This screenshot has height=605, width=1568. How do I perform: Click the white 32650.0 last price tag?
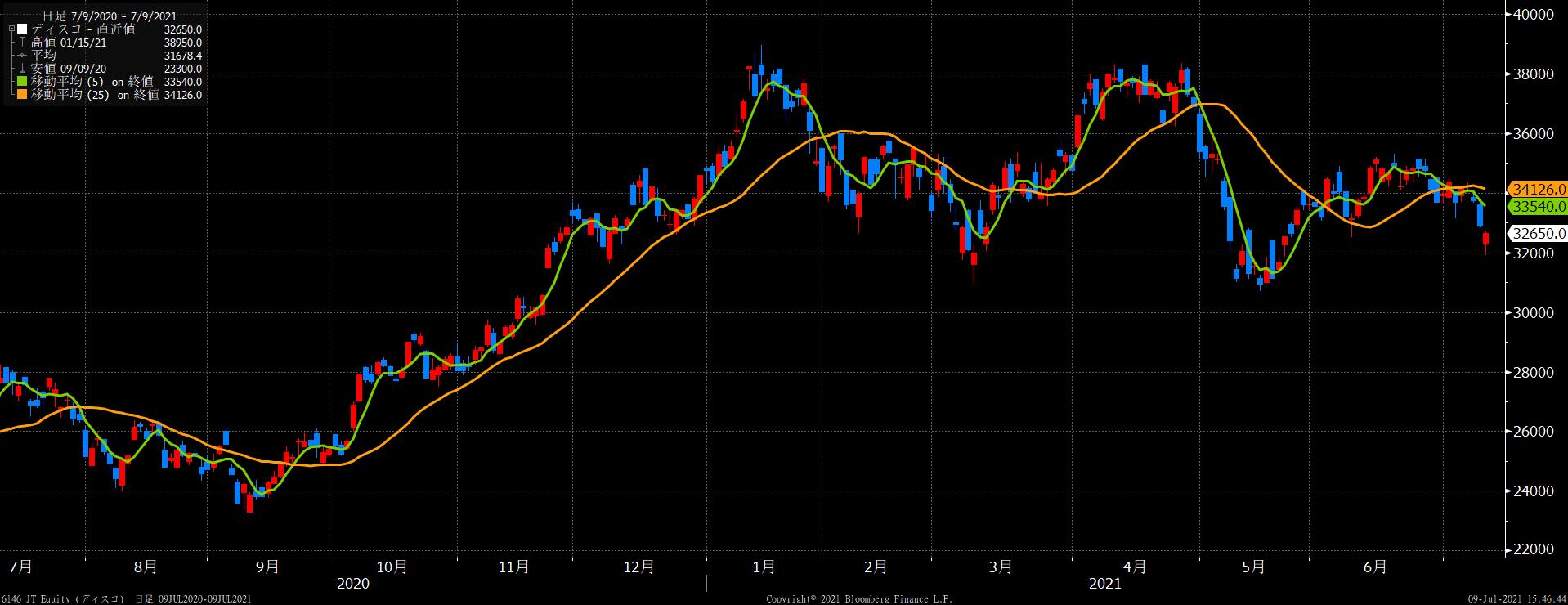coord(1537,233)
